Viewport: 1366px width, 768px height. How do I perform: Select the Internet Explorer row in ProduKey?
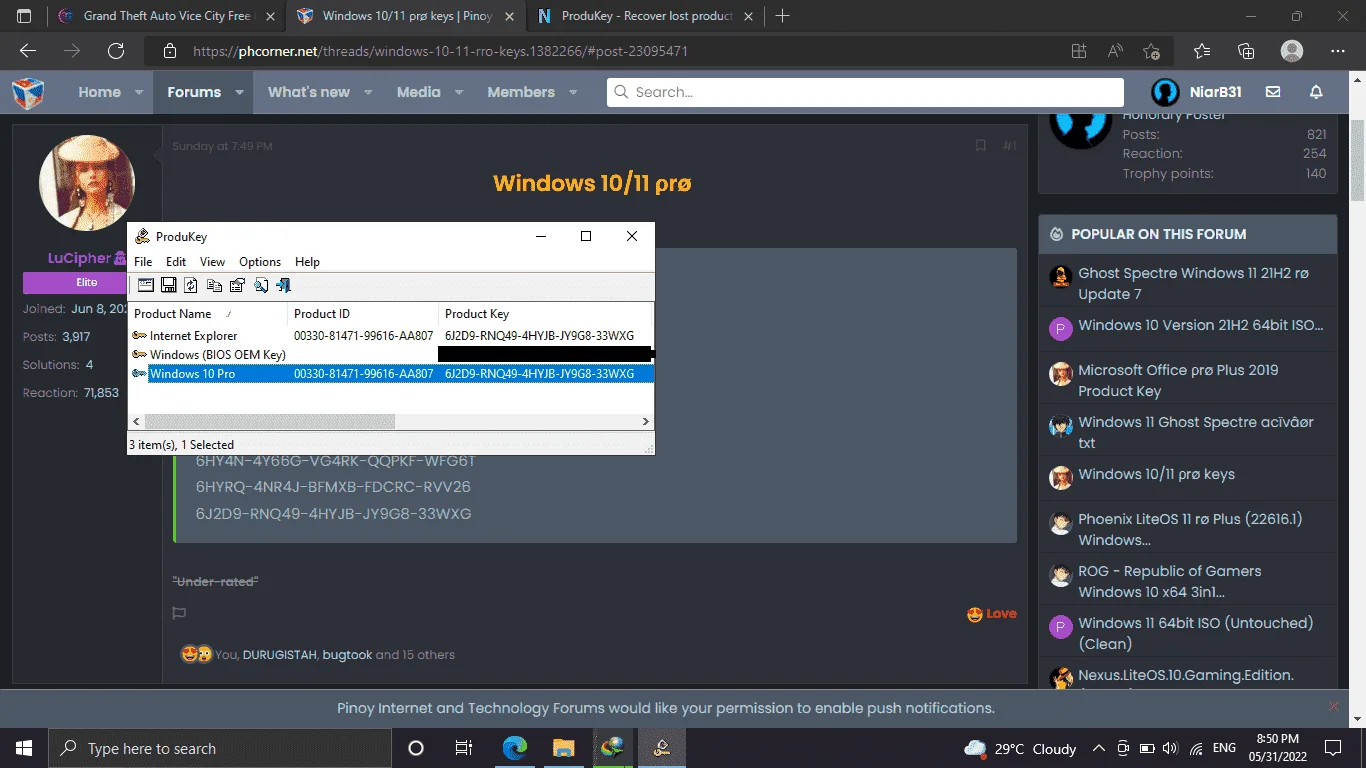tap(391, 336)
